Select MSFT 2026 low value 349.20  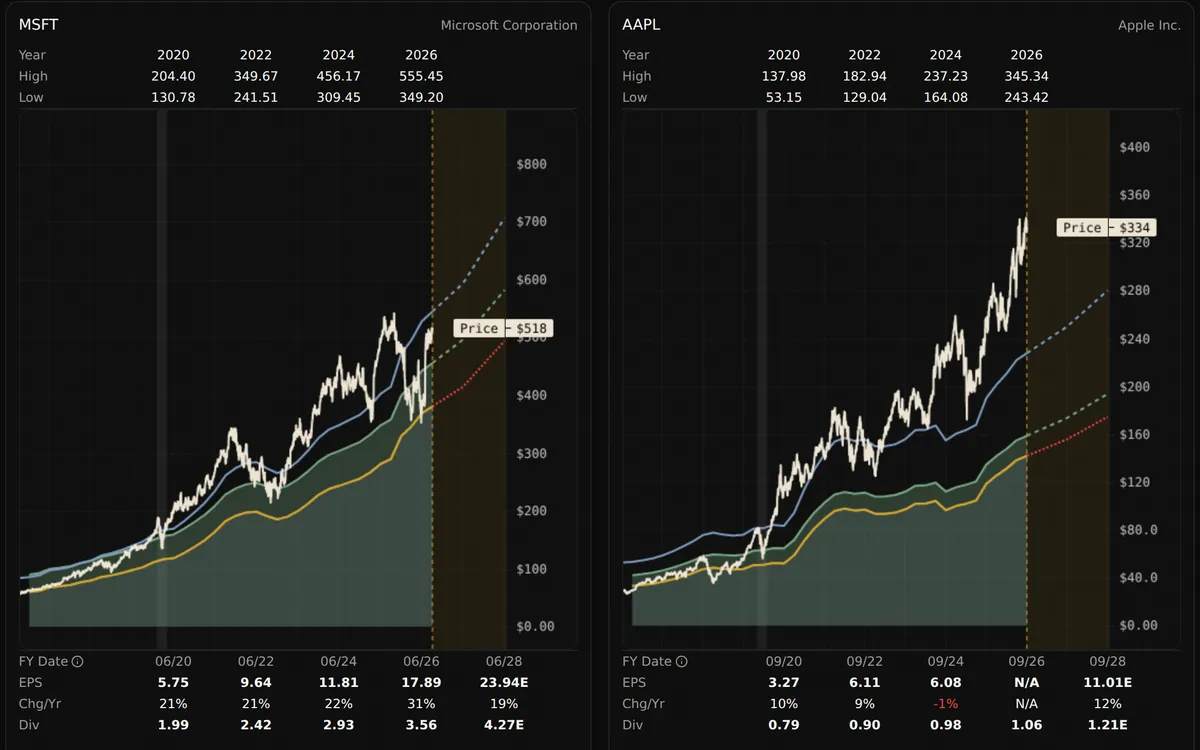pyautogui.click(x=421, y=97)
